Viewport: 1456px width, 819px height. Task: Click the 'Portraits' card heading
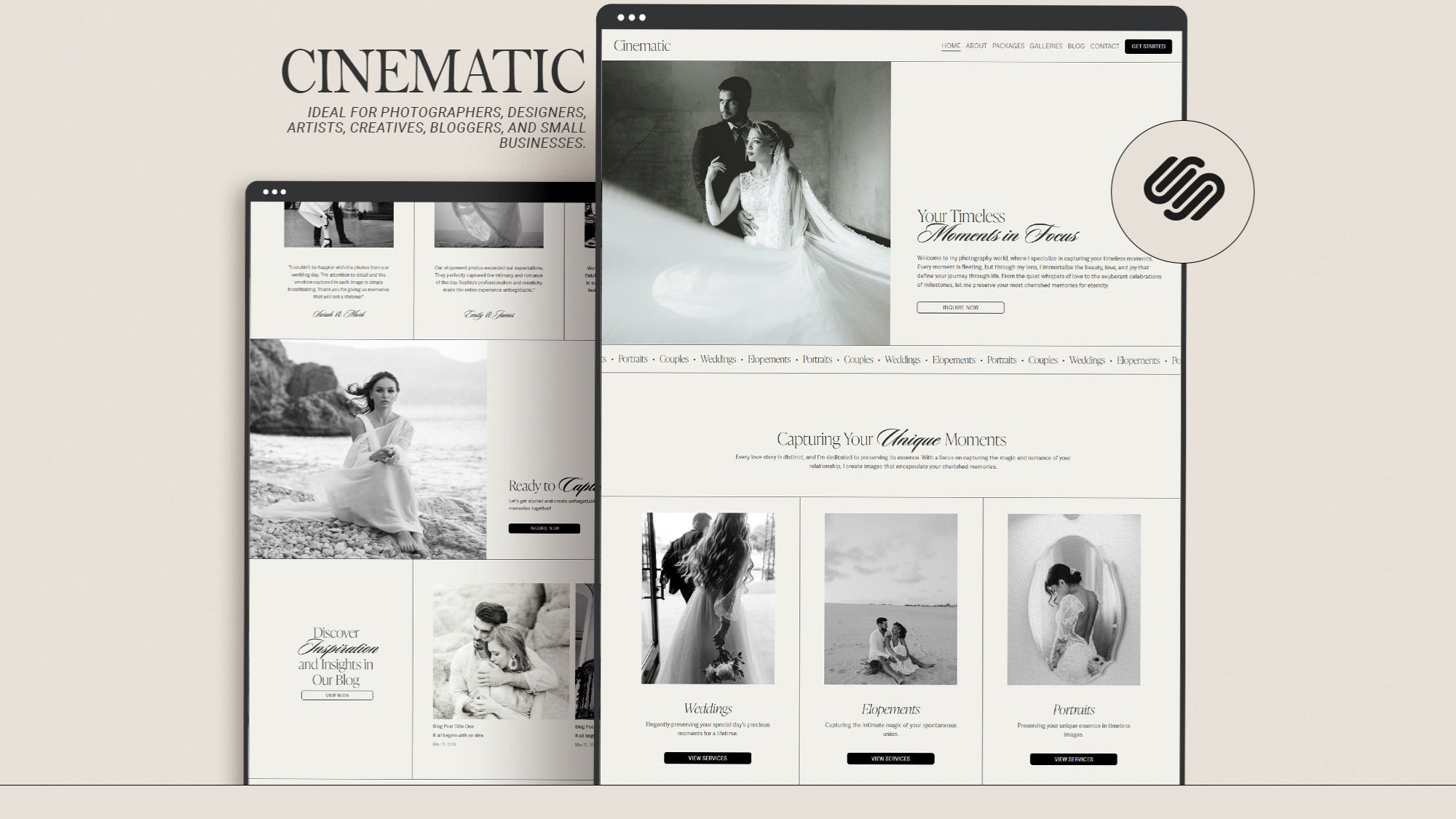(x=1074, y=710)
